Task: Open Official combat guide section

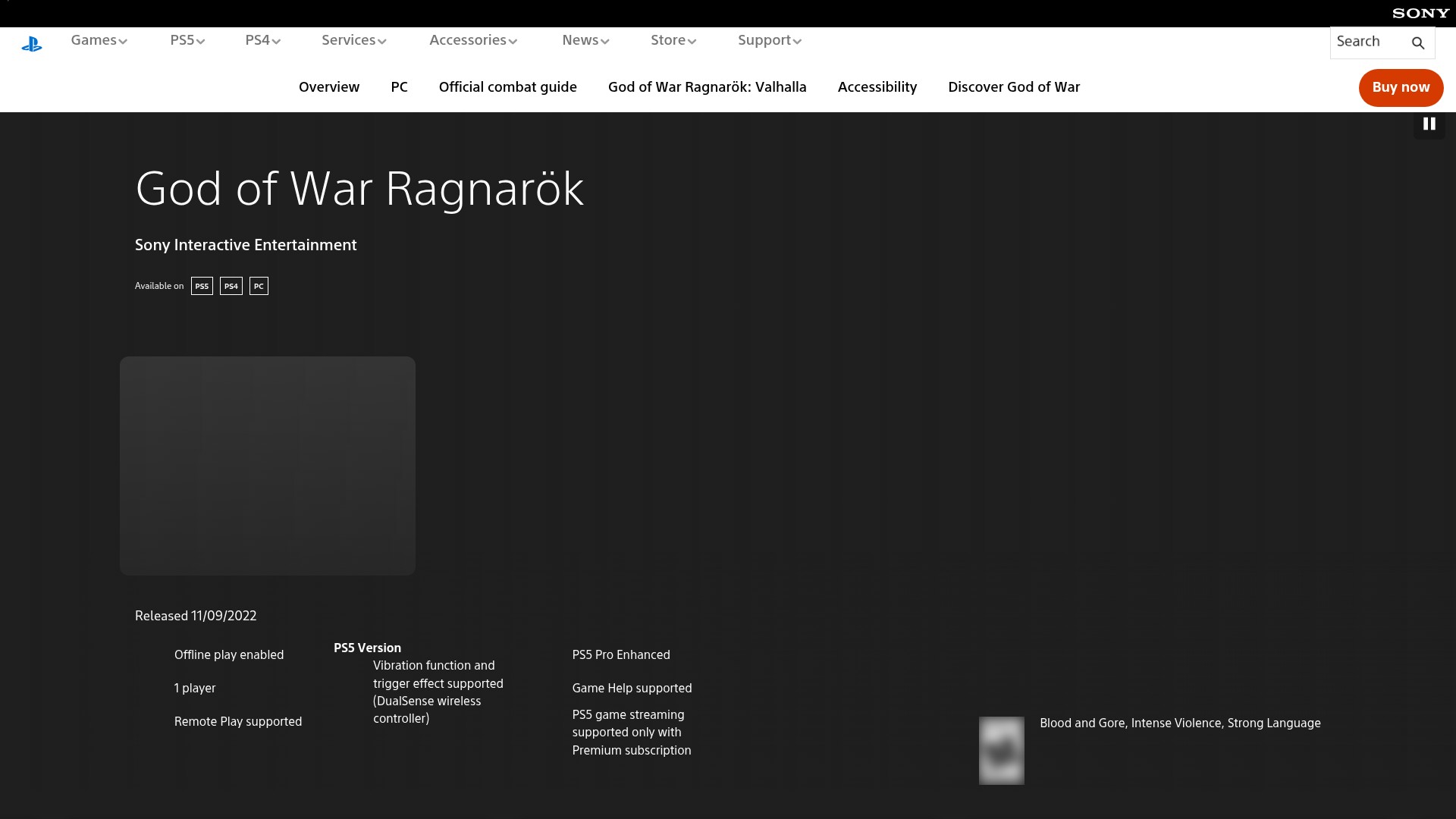Action: coord(508,87)
